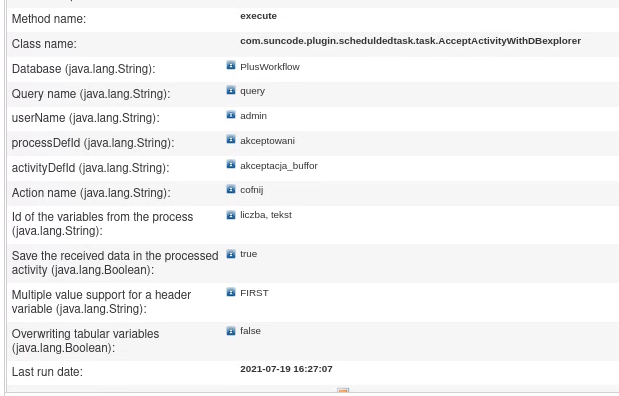Screen dimensions: 619x396
Task: Click the info icon next to cofnij action
Action: pos(231,190)
